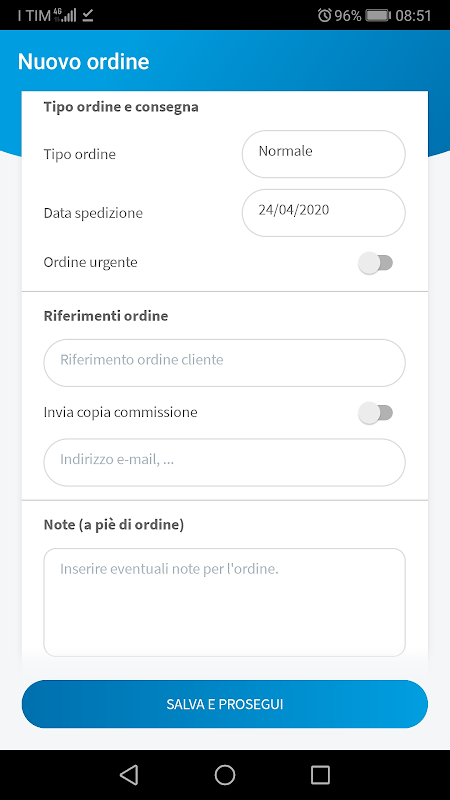Viewport: 450px width, 800px height.
Task: Tap the checkmark notification icon
Action: 88,16
